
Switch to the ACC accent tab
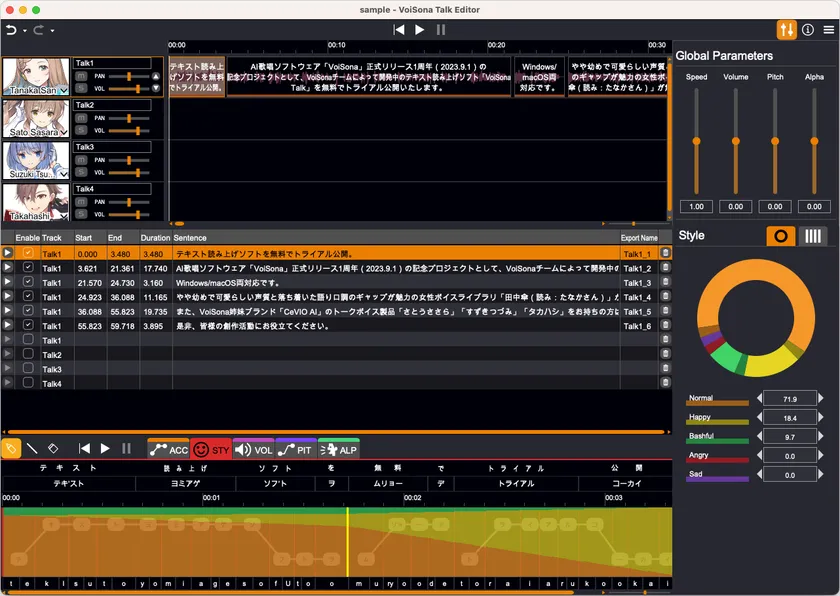(x=168, y=450)
